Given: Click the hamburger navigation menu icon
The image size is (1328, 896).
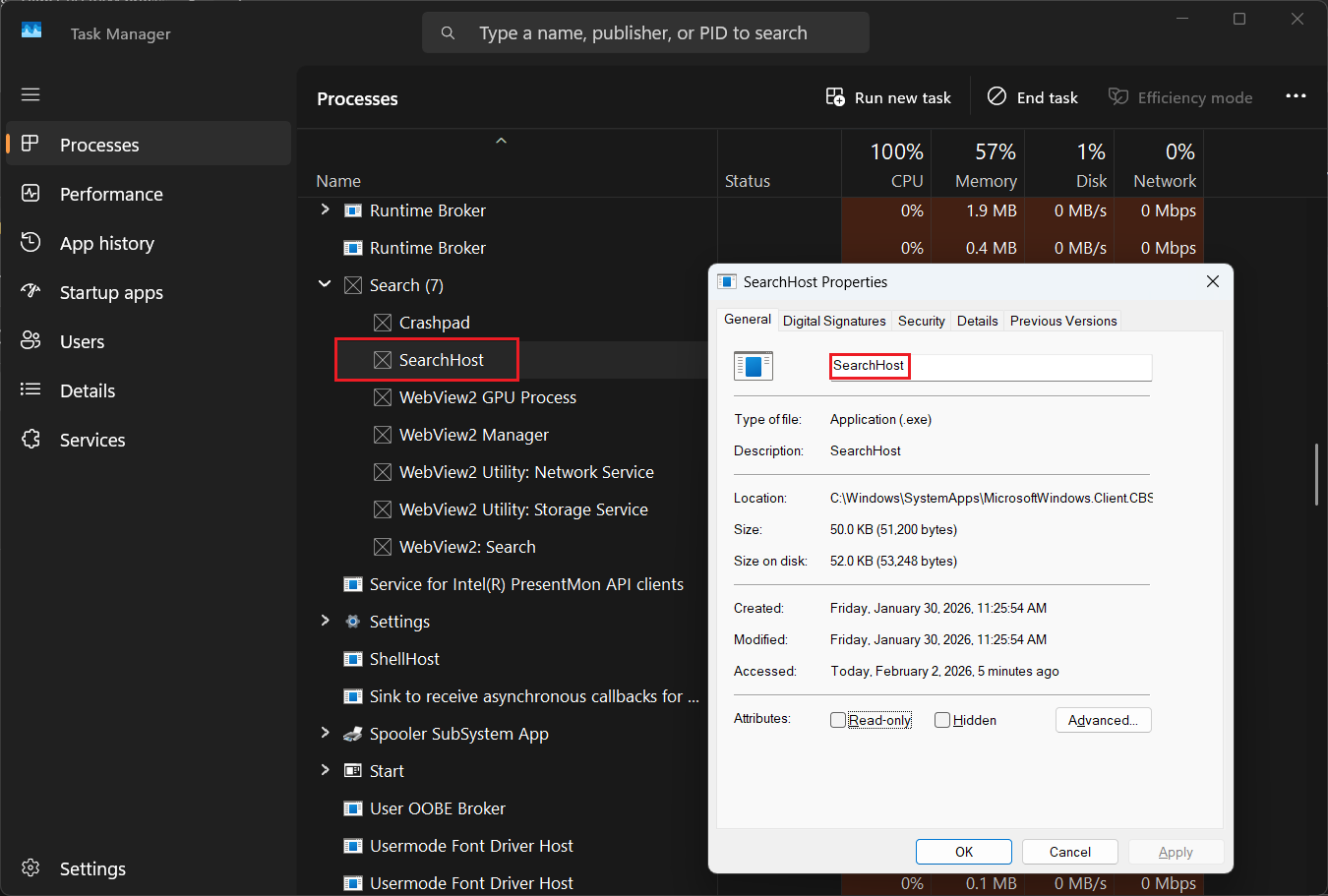Looking at the screenshot, I should 30,94.
